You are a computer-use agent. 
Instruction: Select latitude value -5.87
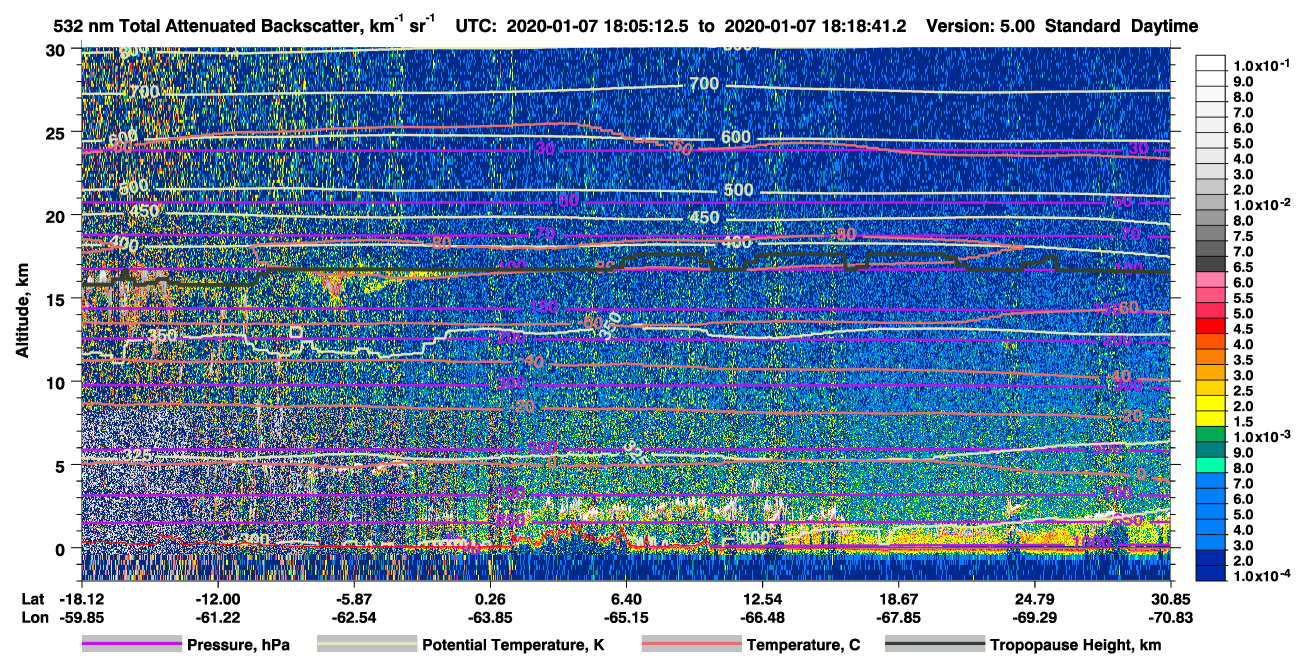[353, 598]
